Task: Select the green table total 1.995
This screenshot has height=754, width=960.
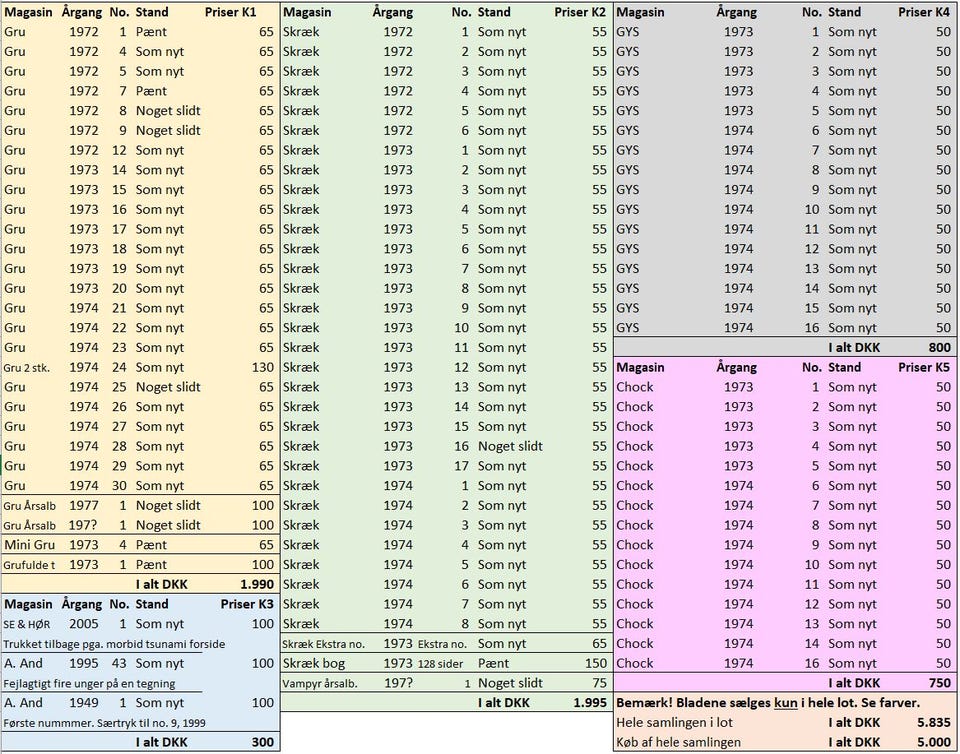Action: pyautogui.click(x=590, y=703)
